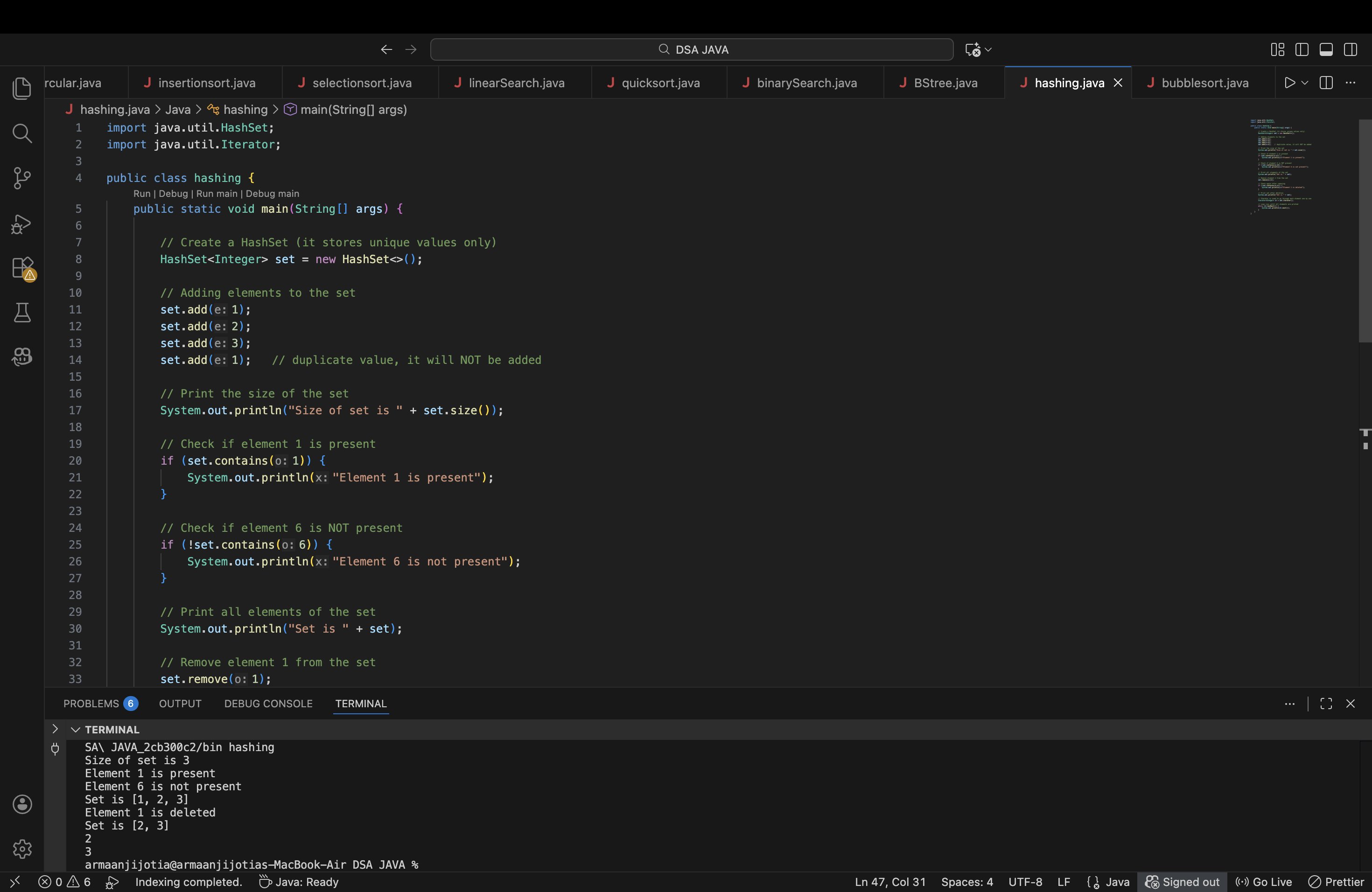Viewport: 1372px width, 892px height.
Task: Open the Explorer view in the activity bar
Action: [22, 88]
